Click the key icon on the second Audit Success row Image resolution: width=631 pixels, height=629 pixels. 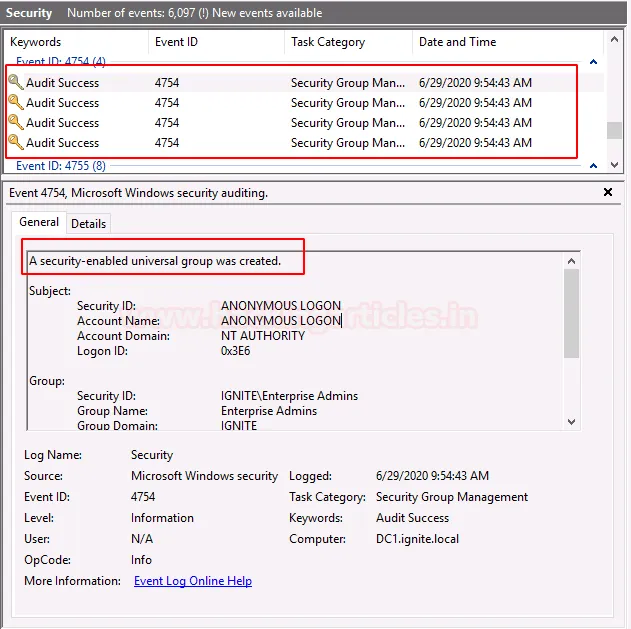tap(16, 103)
